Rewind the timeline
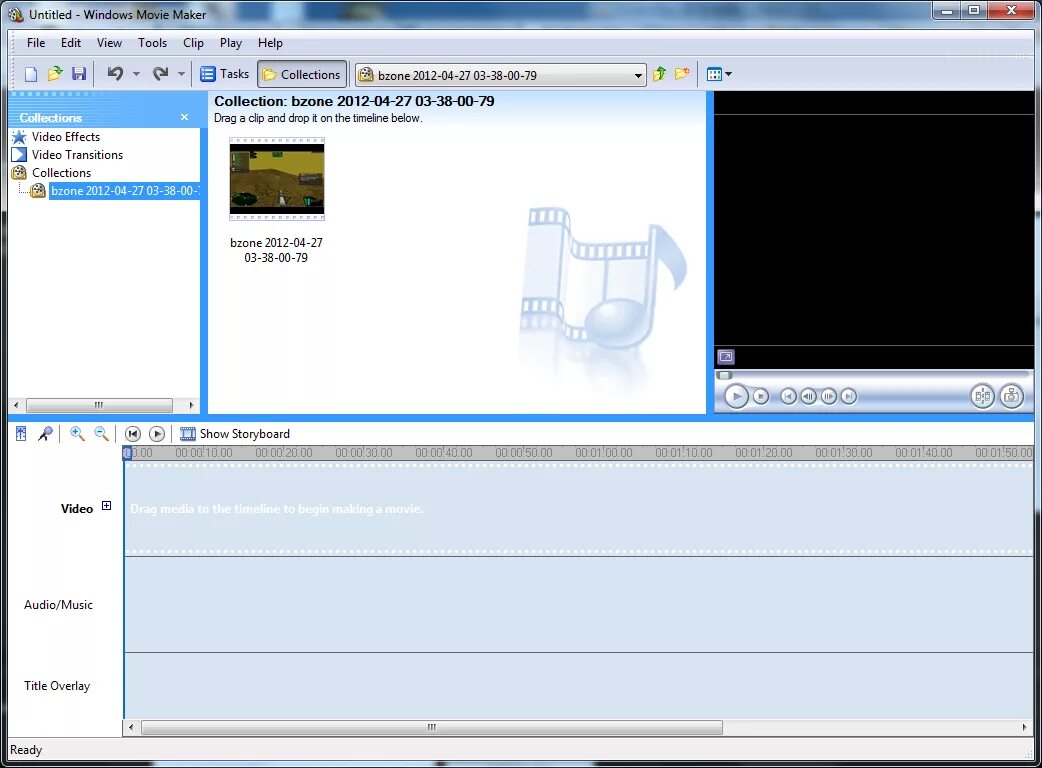The image size is (1042, 768). [133, 434]
